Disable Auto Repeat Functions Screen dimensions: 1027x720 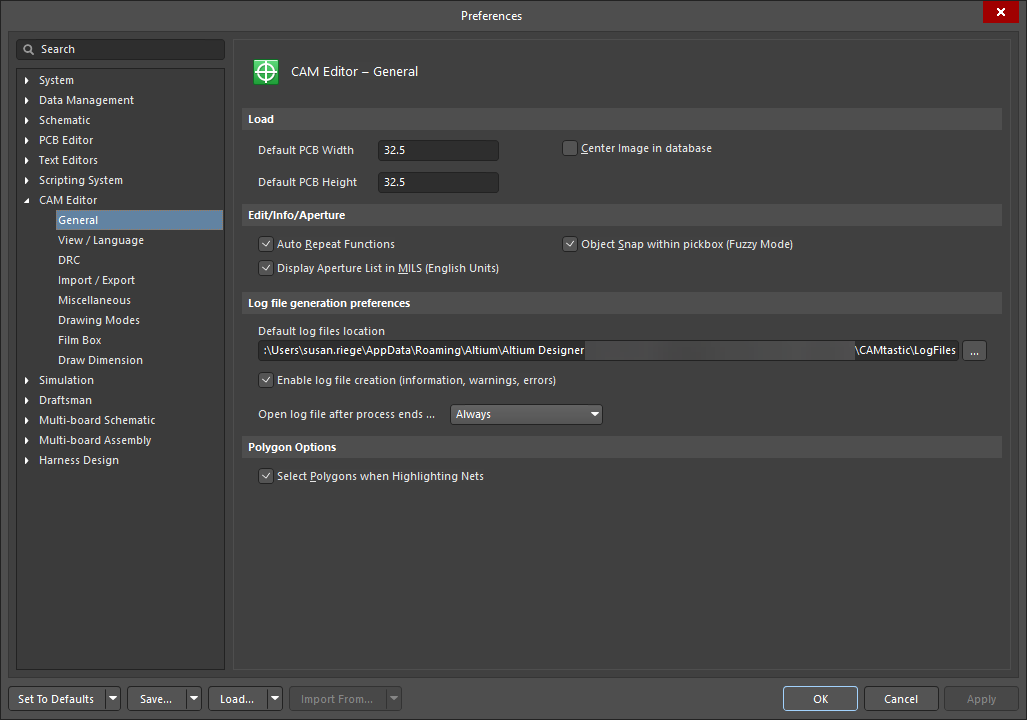[266, 243]
